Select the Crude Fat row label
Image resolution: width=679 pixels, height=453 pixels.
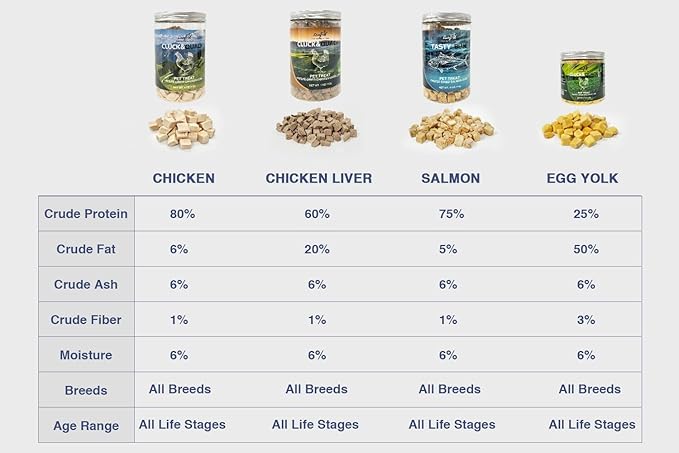(x=86, y=249)
